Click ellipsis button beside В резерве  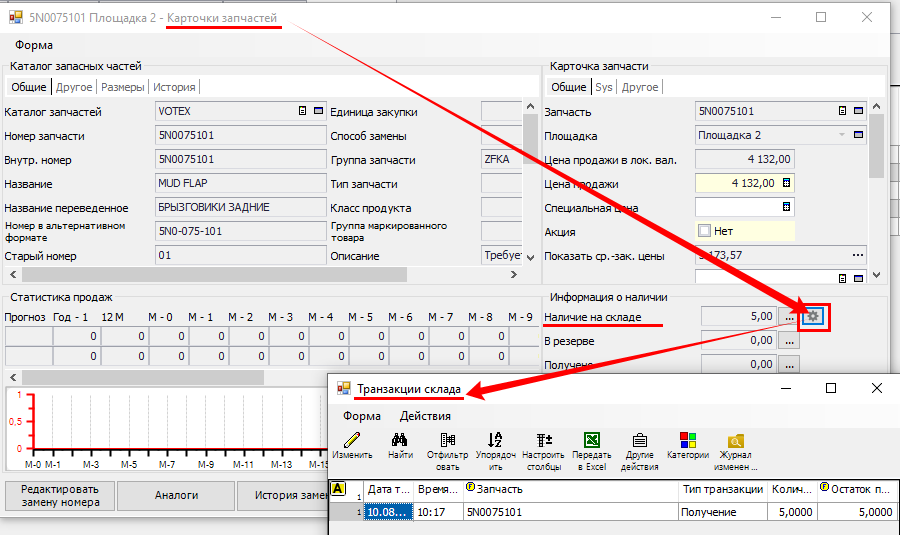point(789,341)
